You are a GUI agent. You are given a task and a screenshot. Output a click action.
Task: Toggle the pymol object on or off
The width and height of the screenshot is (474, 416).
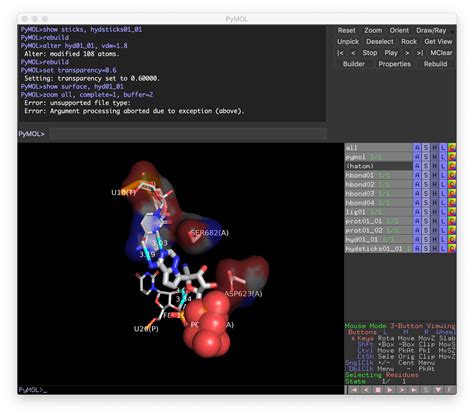(379, 157)
